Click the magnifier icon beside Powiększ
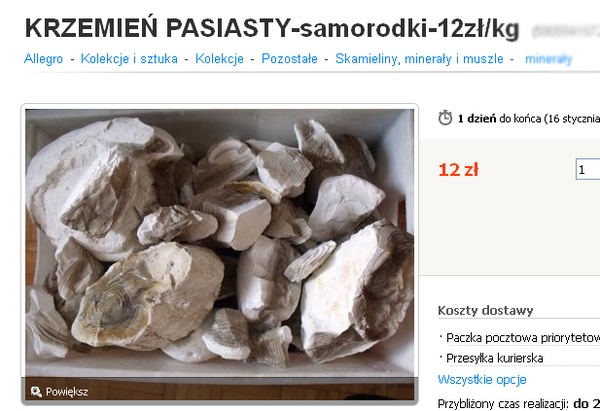Image resolution: width=600 pixels, height=411 pixels. pos(36,391)
